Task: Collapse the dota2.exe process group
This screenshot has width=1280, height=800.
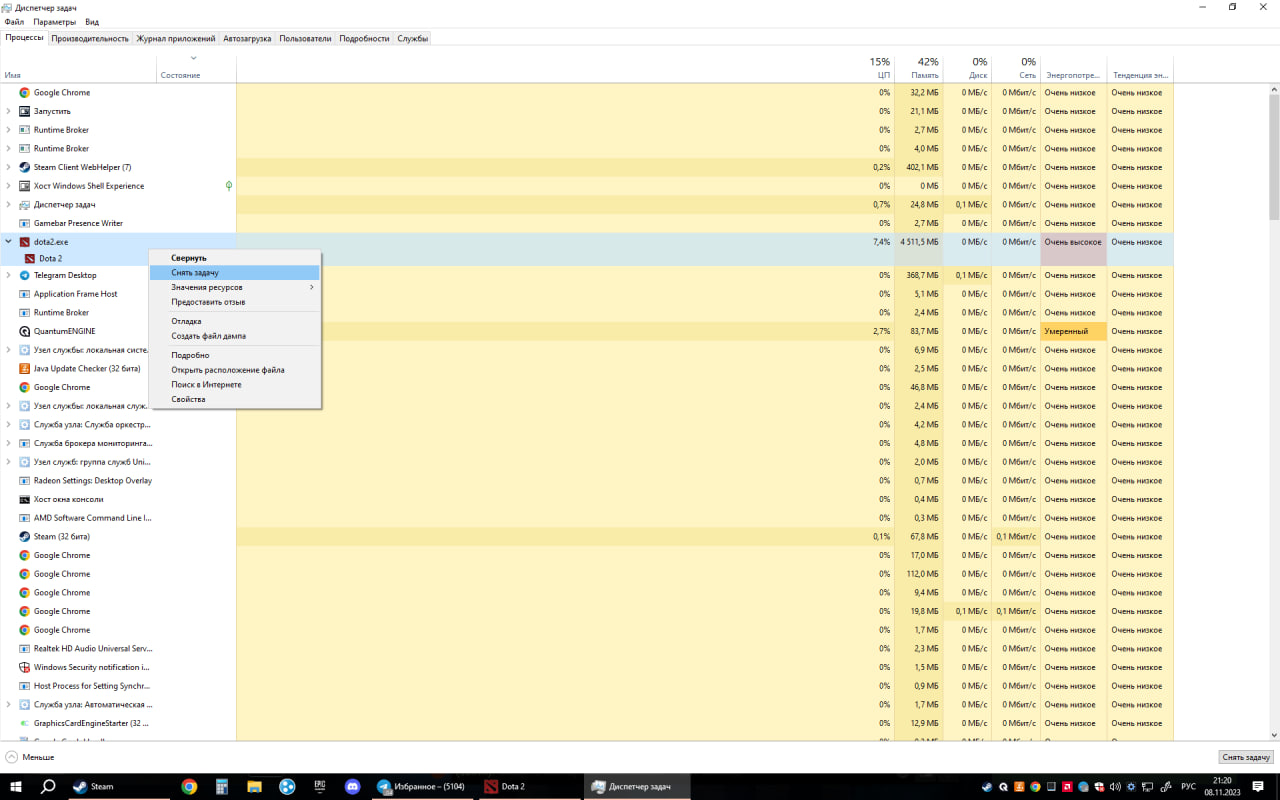Action: pyautogui.click(x=9, y=242)
